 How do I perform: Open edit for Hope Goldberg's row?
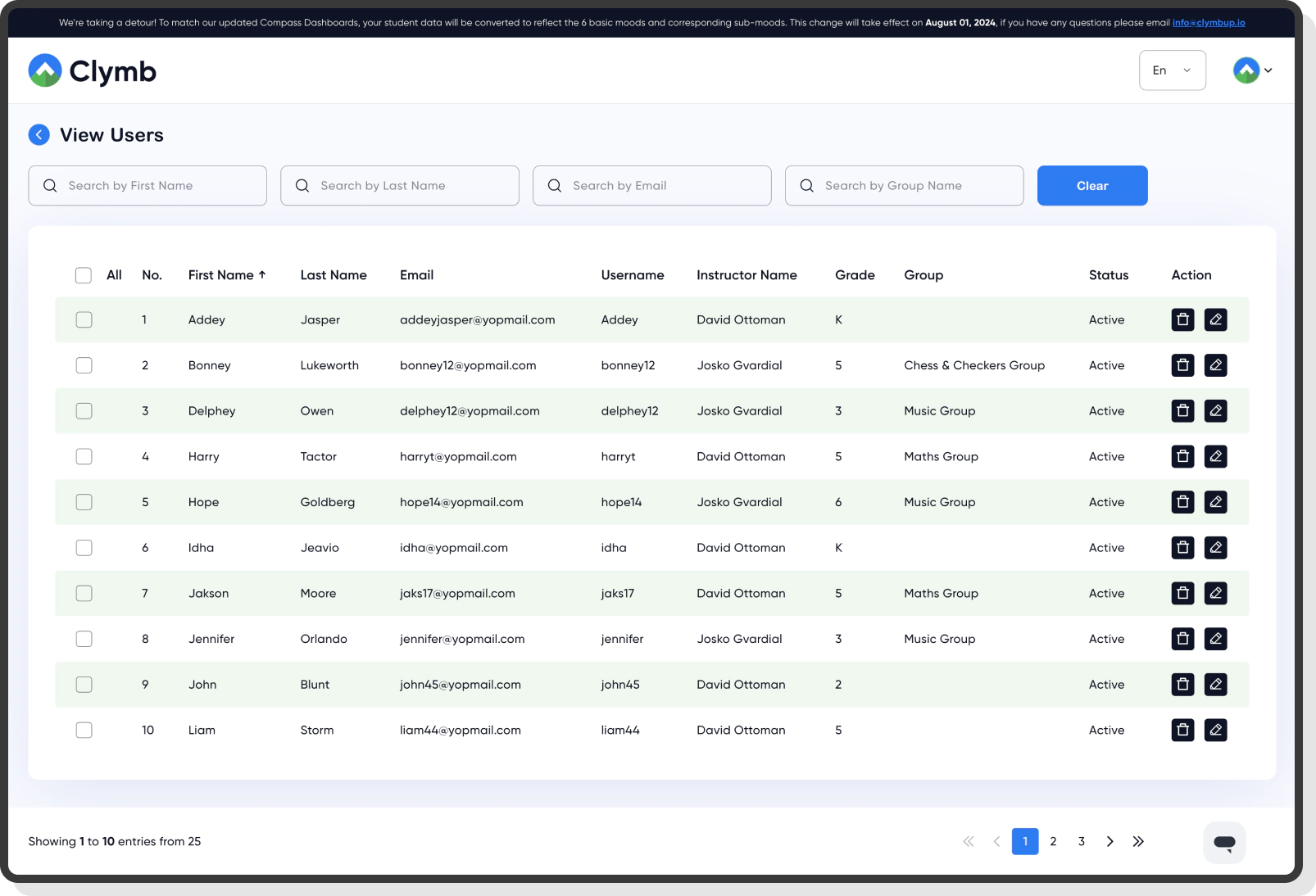(x=1215, y=502)
